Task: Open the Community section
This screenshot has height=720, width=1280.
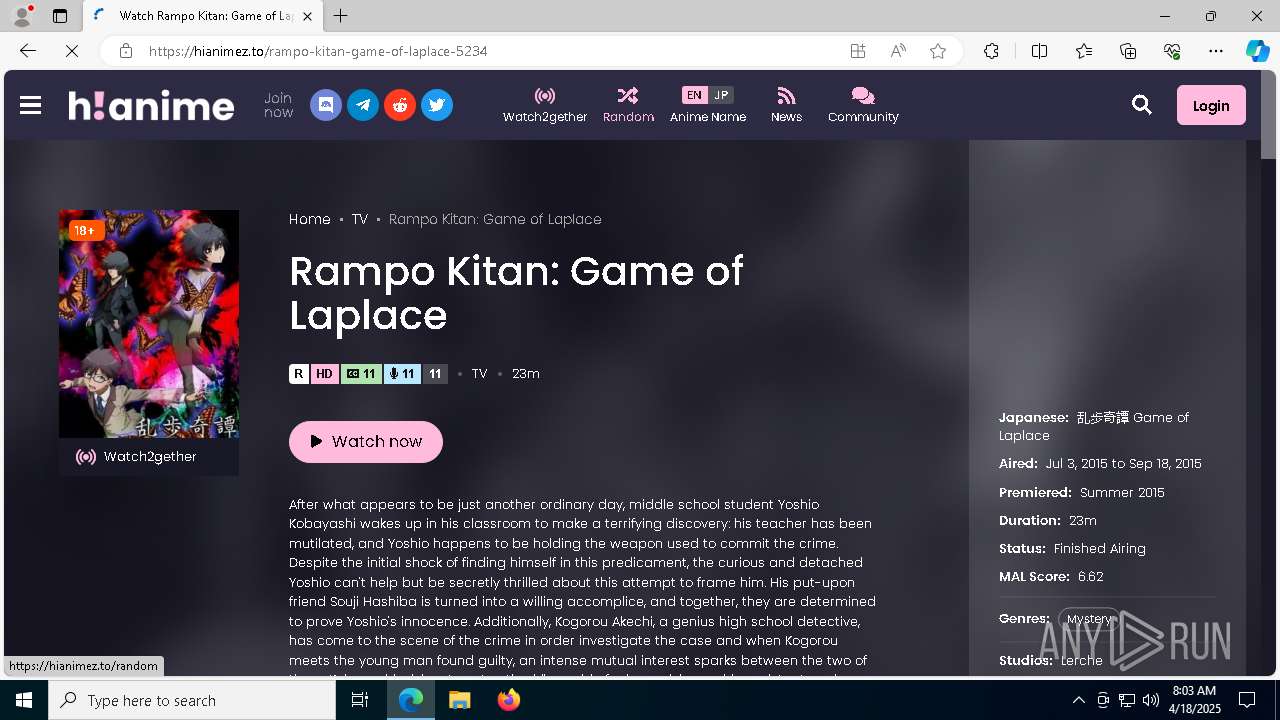Action: pos(863,105)
